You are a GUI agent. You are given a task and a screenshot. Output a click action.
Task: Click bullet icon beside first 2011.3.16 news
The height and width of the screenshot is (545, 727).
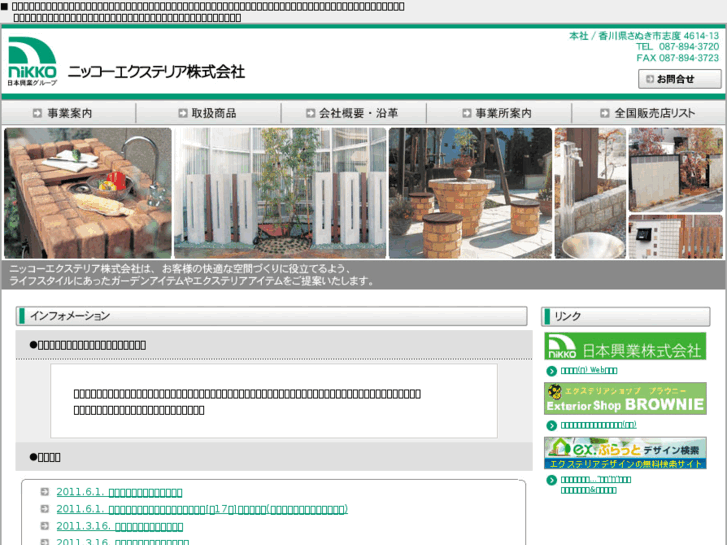pos(45,526)
